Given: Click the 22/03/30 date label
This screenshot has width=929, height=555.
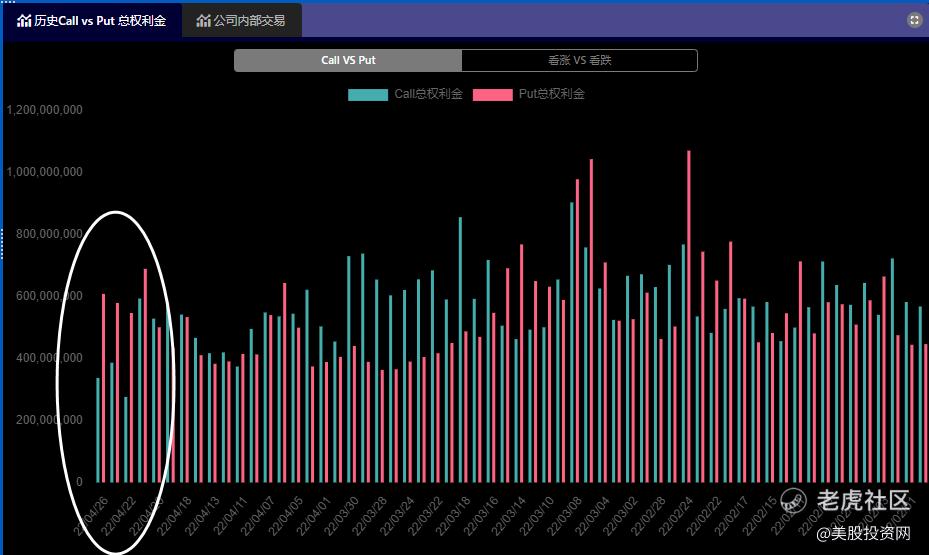Looking at the screenshot, I should click(x=341, y=516).
